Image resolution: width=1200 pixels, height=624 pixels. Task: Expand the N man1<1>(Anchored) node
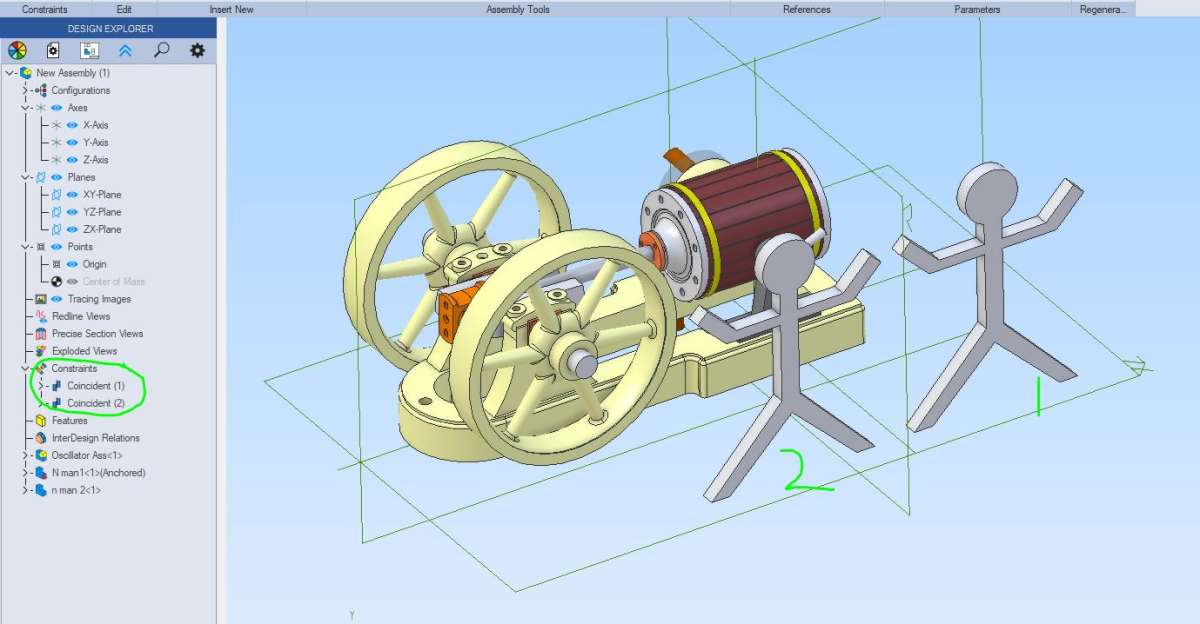point(25,472)
